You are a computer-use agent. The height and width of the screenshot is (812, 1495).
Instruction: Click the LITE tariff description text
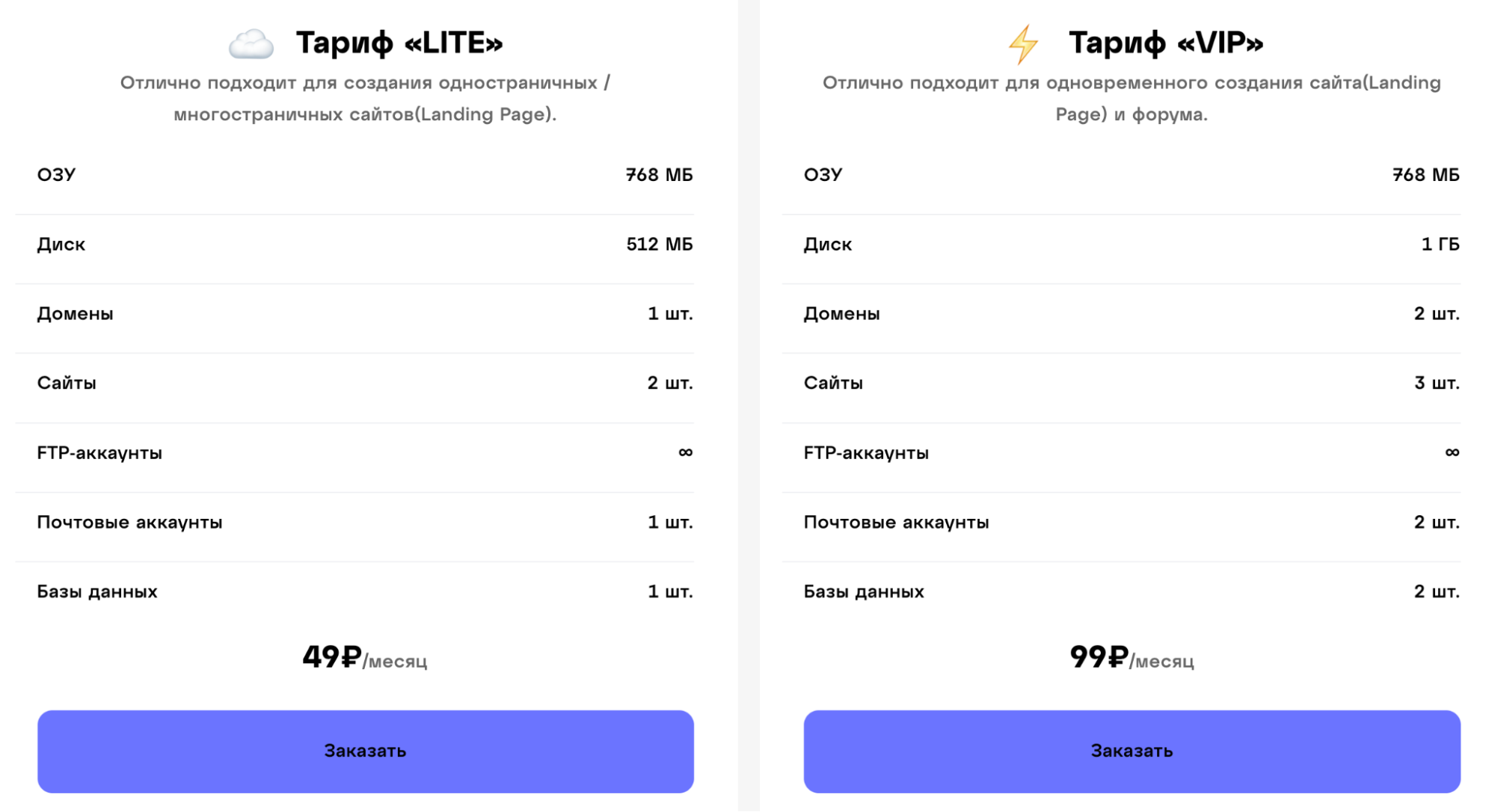click(365, 98)
